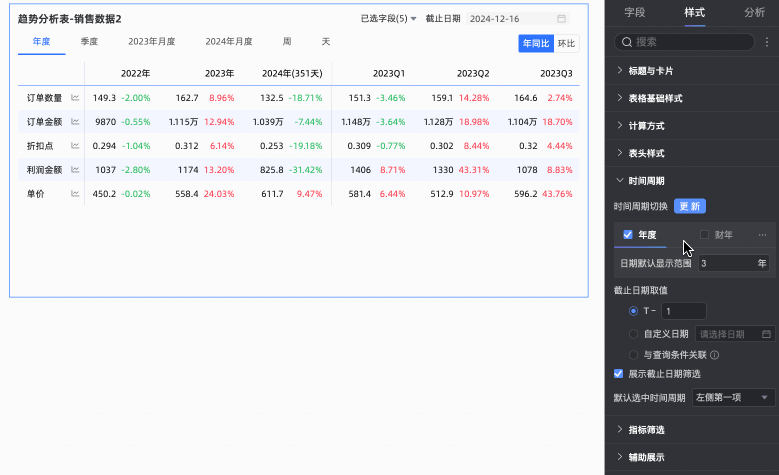Screen dimensions: 779x475
Task: Open the ellipsis menu beside 财年
Action: tap(762, 235)
